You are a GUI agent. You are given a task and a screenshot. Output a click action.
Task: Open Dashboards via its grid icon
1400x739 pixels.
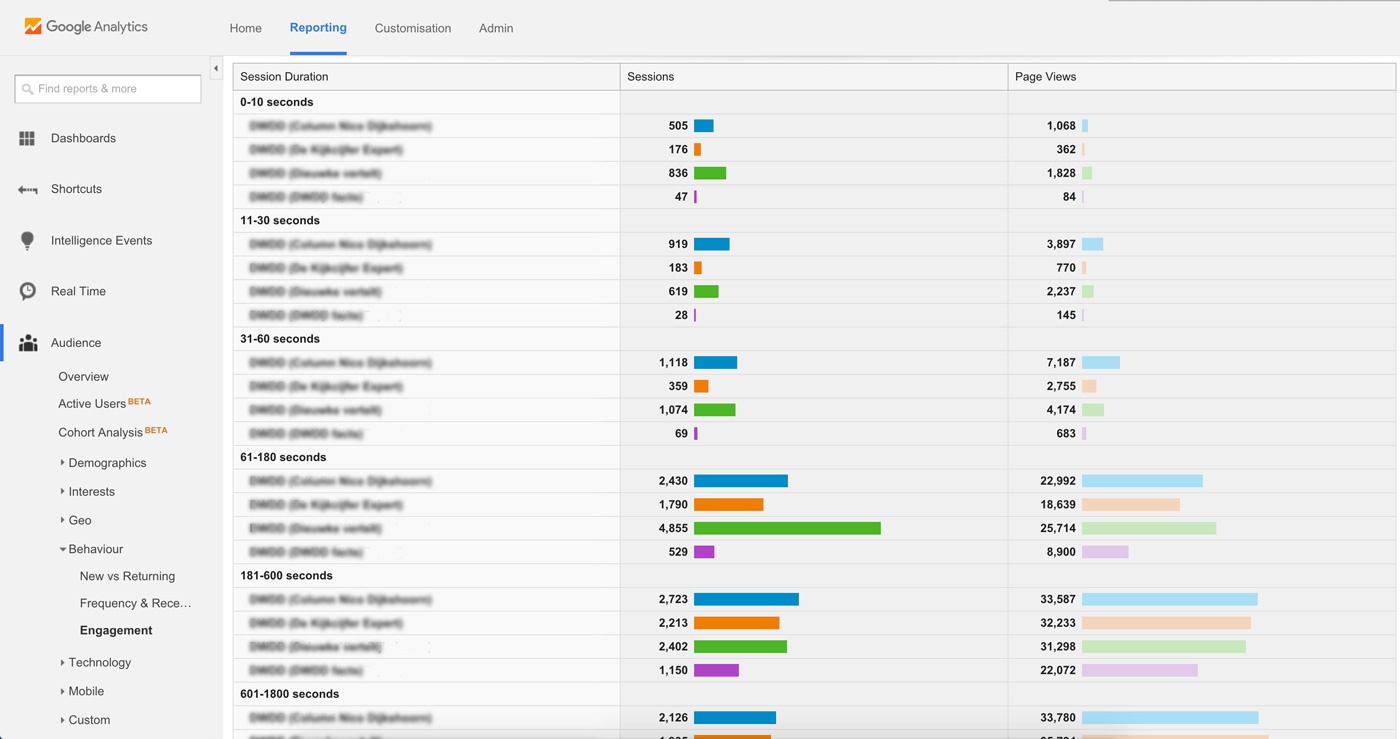point(27,138)
